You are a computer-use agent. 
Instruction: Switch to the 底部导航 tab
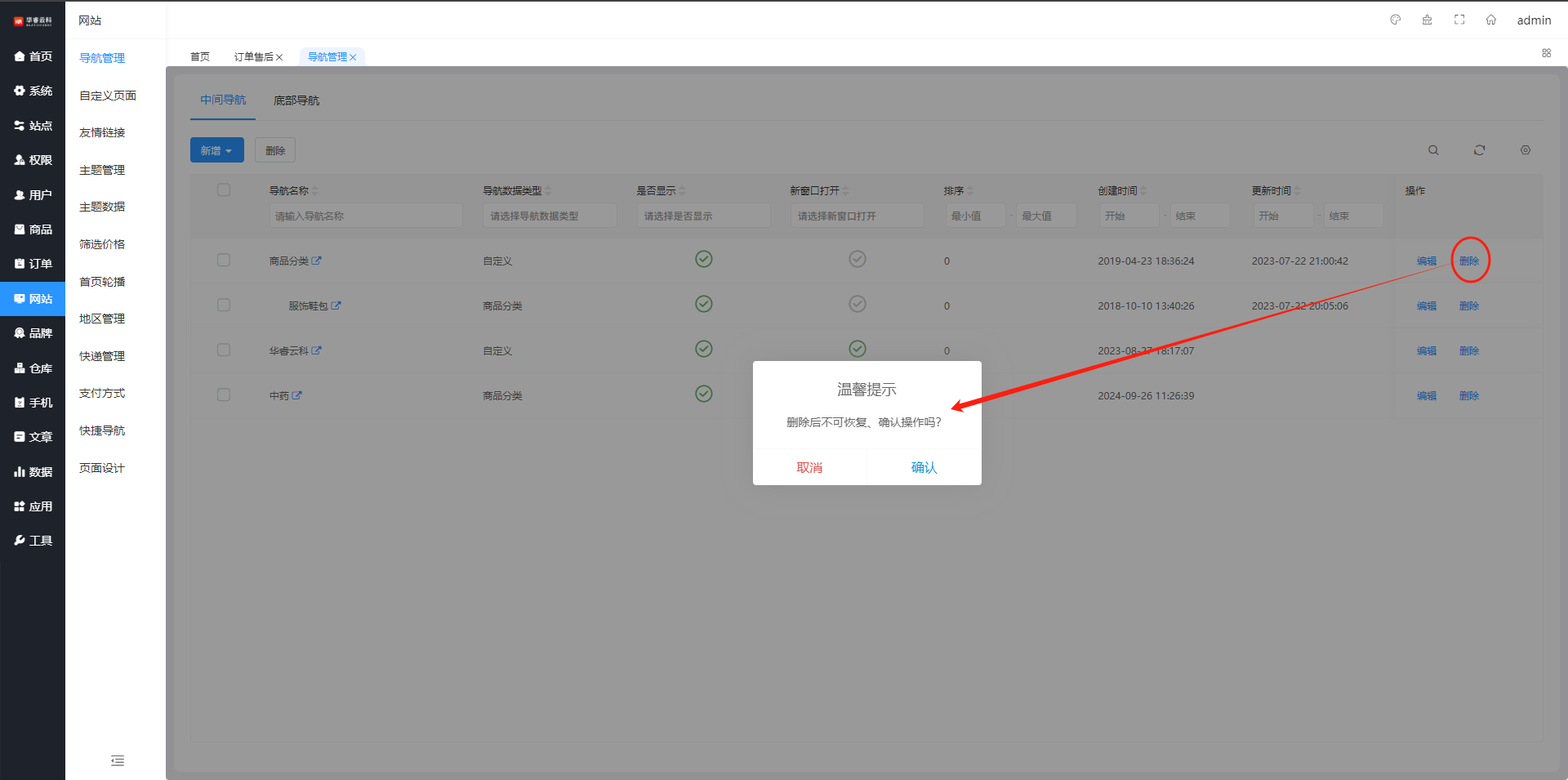pyautogui.click(x=296, y=100)
